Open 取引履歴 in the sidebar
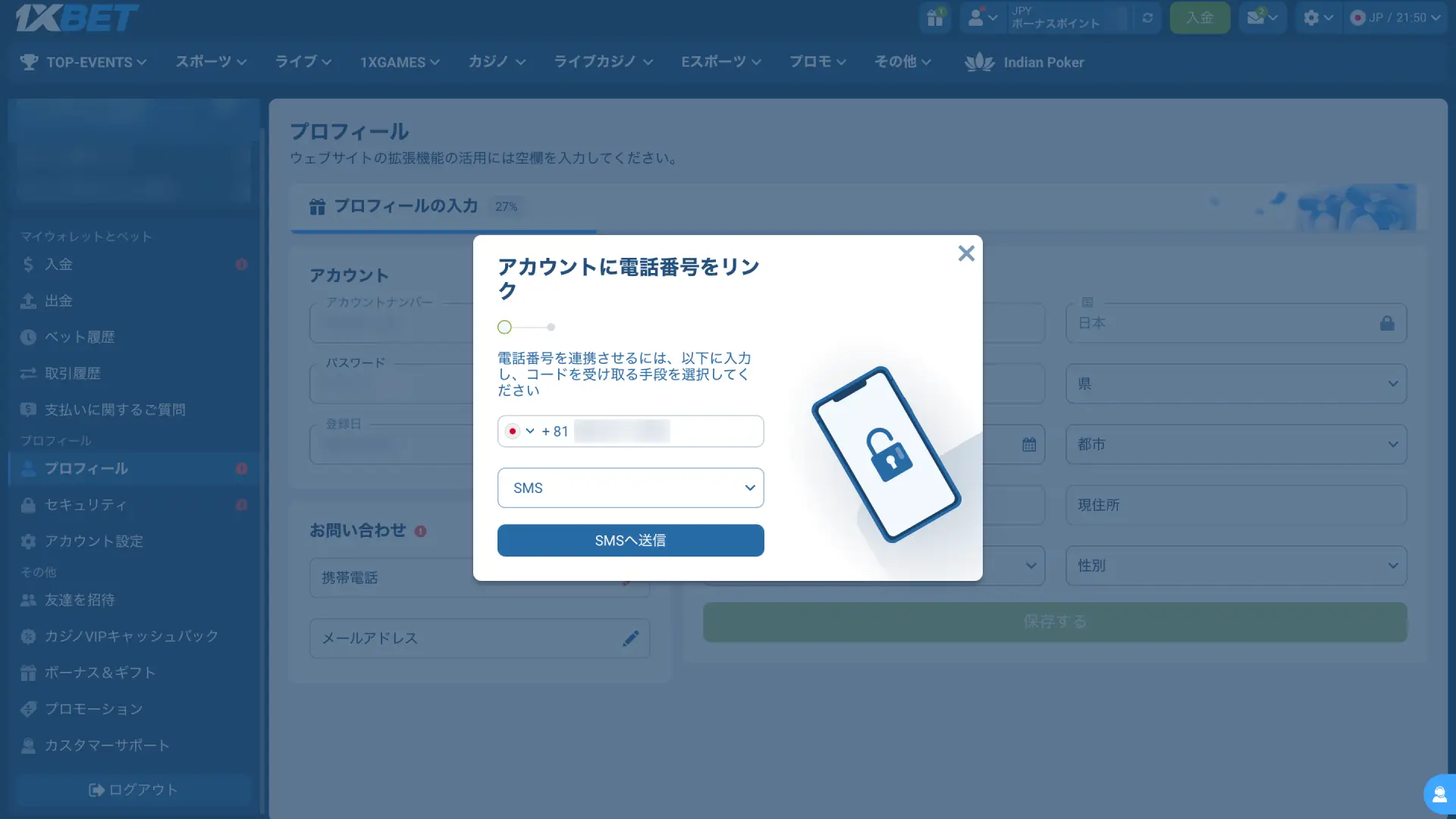Image resolution: width=1456 pixels, height=819 pixels. (x=133, y=374)
